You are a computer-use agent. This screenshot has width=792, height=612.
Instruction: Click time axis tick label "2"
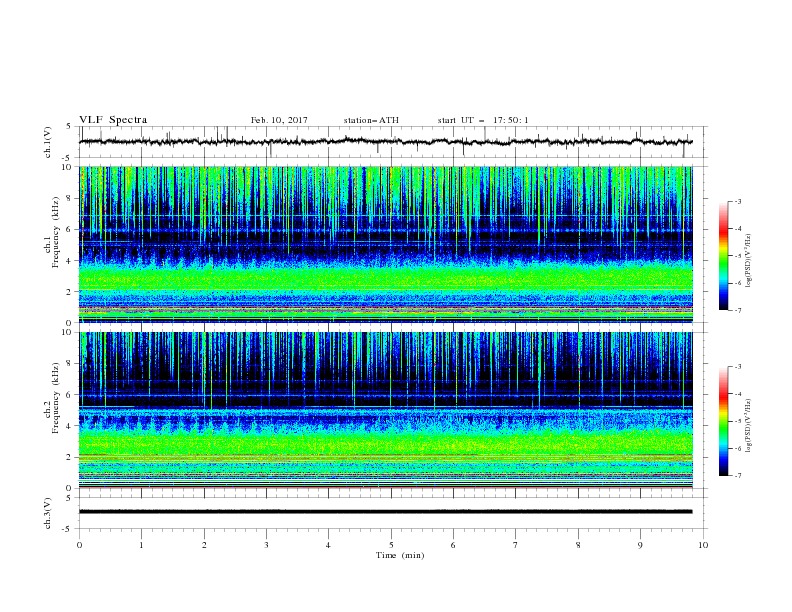[204, 545]
